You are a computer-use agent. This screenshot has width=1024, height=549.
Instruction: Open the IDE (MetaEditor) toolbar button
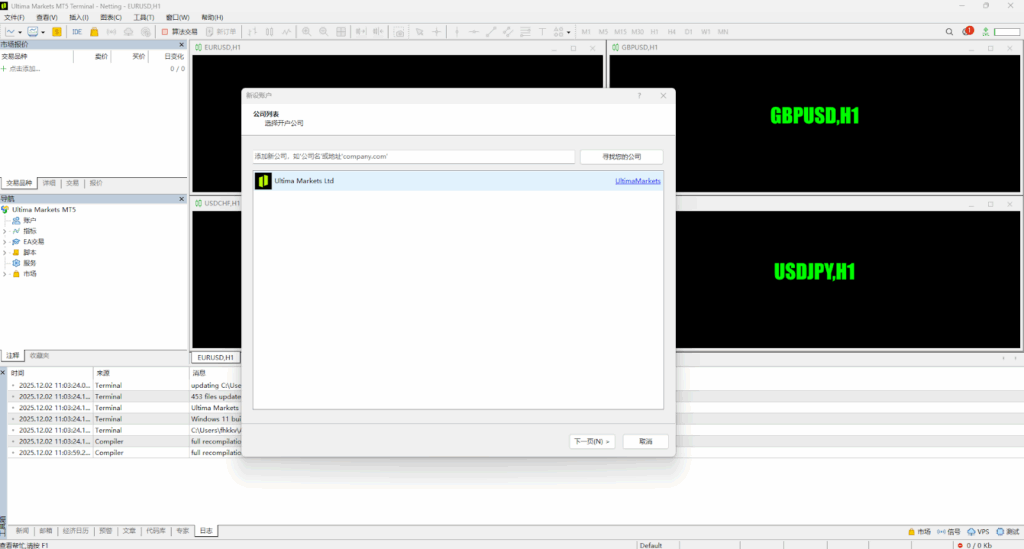point(75,31)
